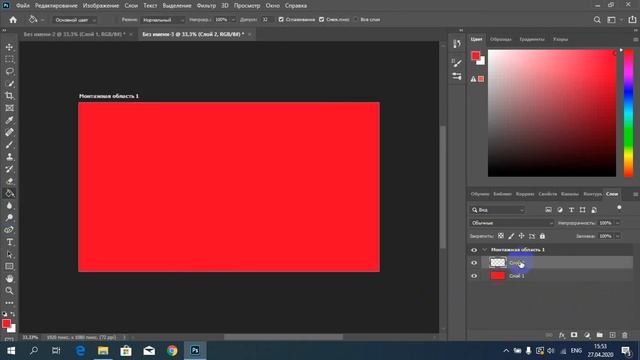Select the Eyedropper tool
Viewport: 640px width, 360px height.
point(9,120)
